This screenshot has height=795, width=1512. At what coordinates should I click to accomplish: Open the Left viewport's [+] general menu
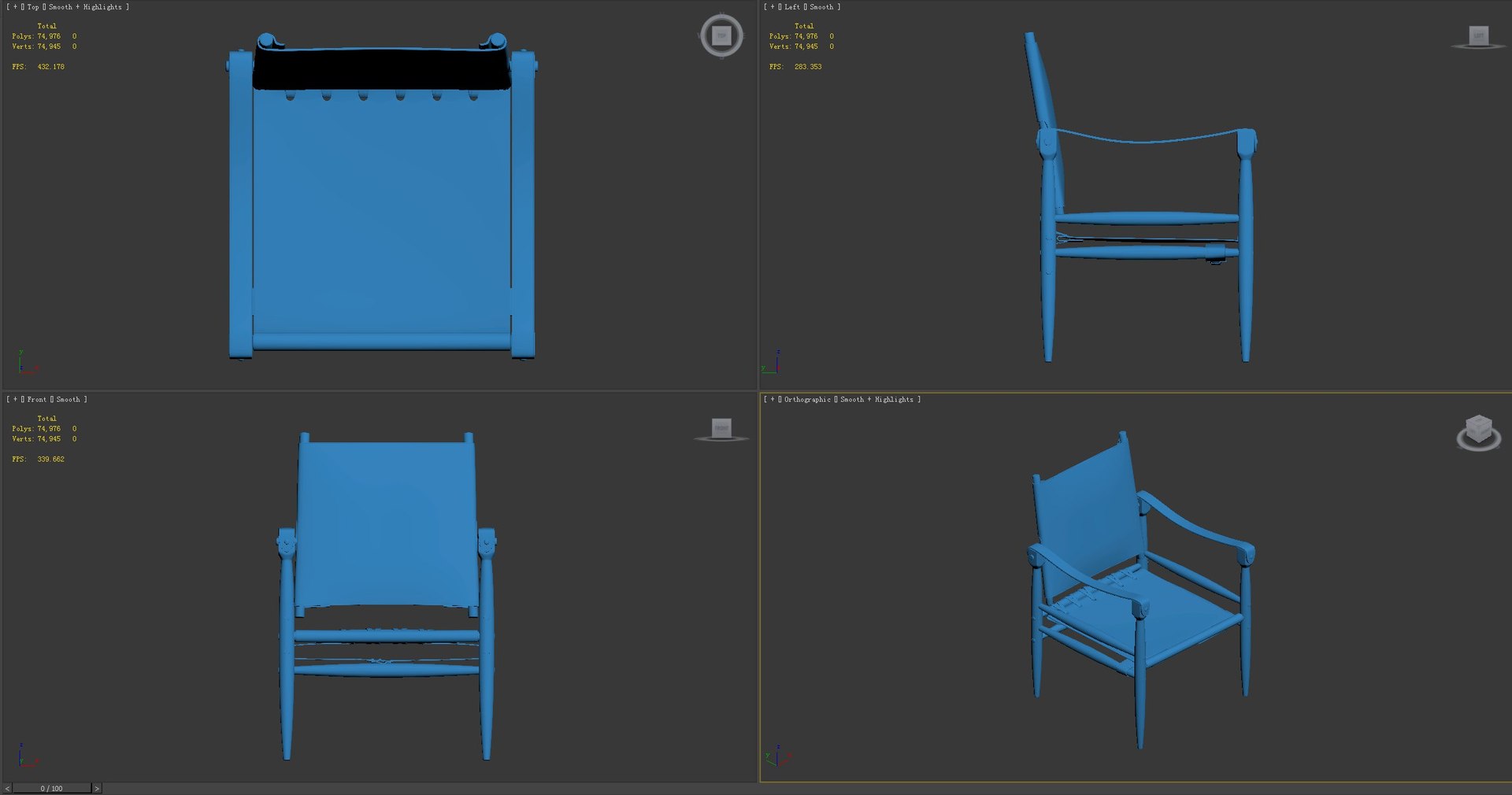point(773,7)
